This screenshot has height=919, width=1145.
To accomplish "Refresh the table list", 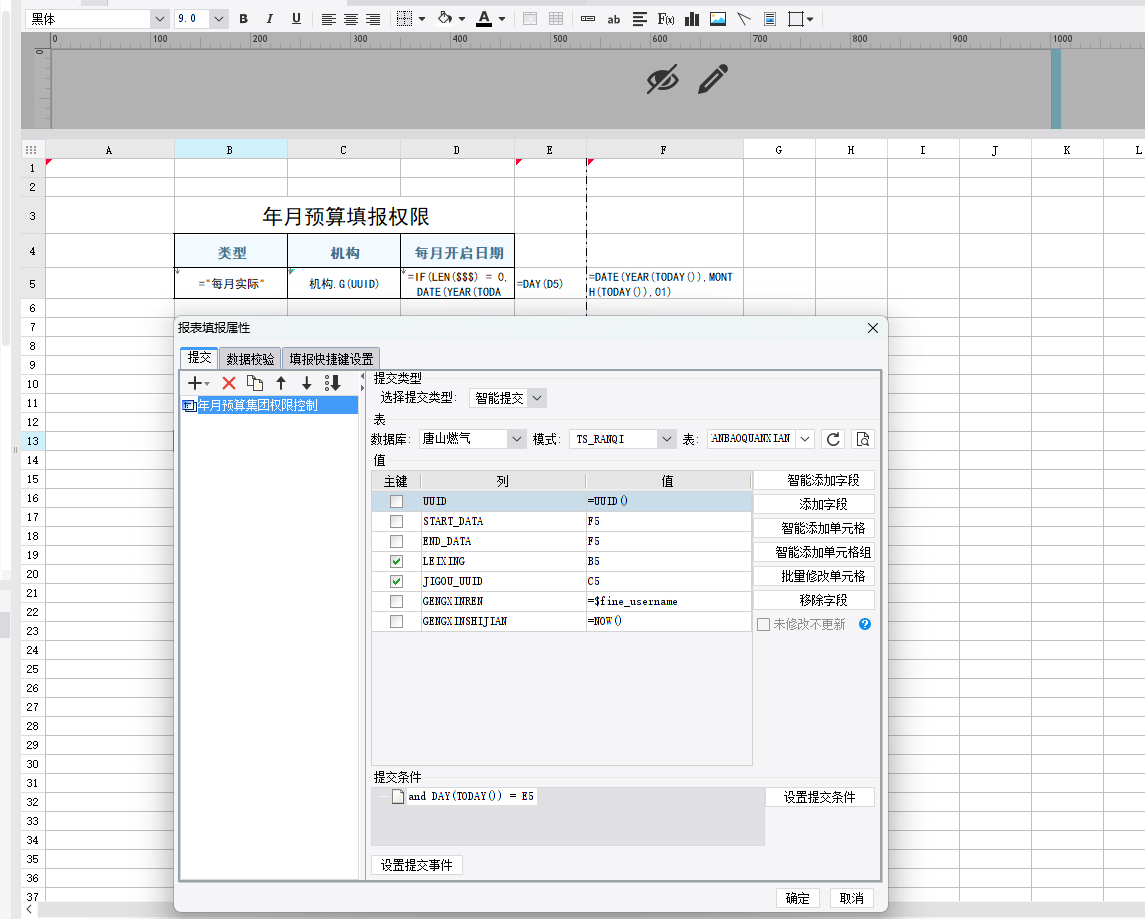I will [833, 439].
